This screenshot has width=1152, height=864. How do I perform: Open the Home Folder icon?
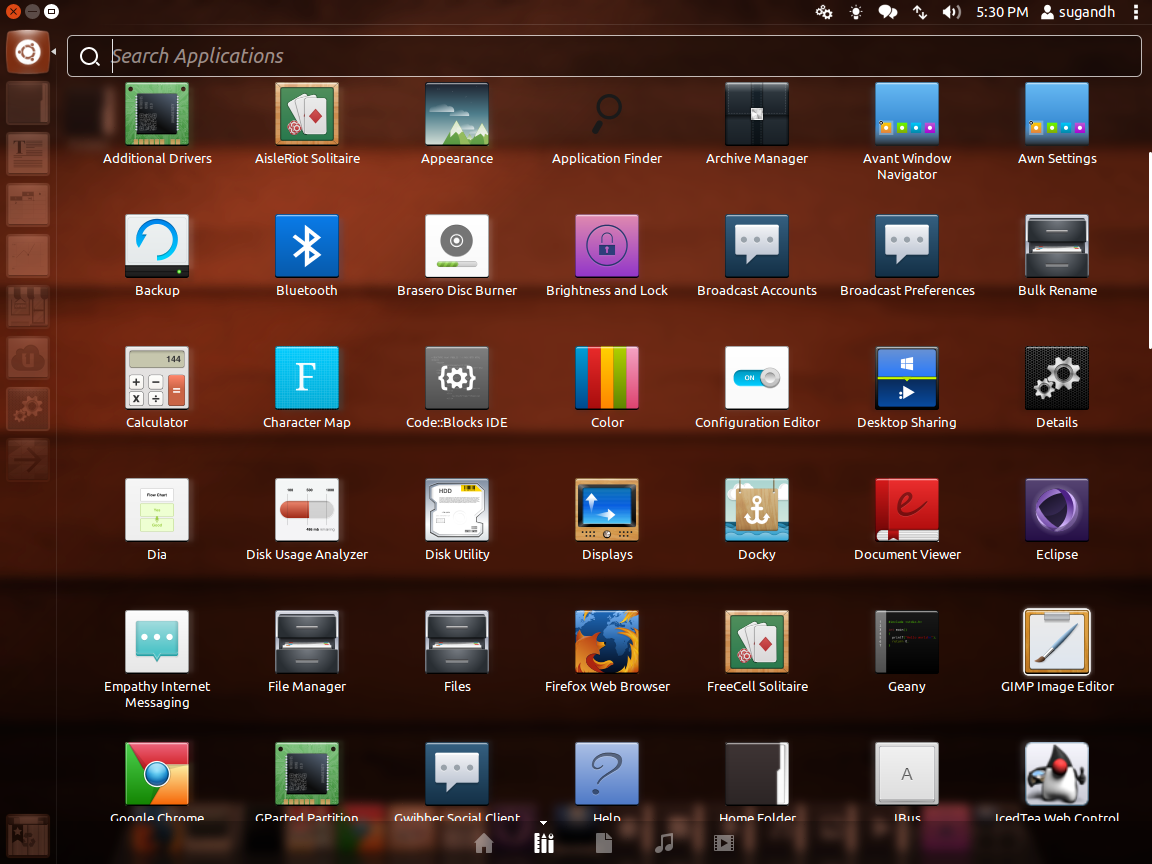pyautogui.click(x=757, y=774)
